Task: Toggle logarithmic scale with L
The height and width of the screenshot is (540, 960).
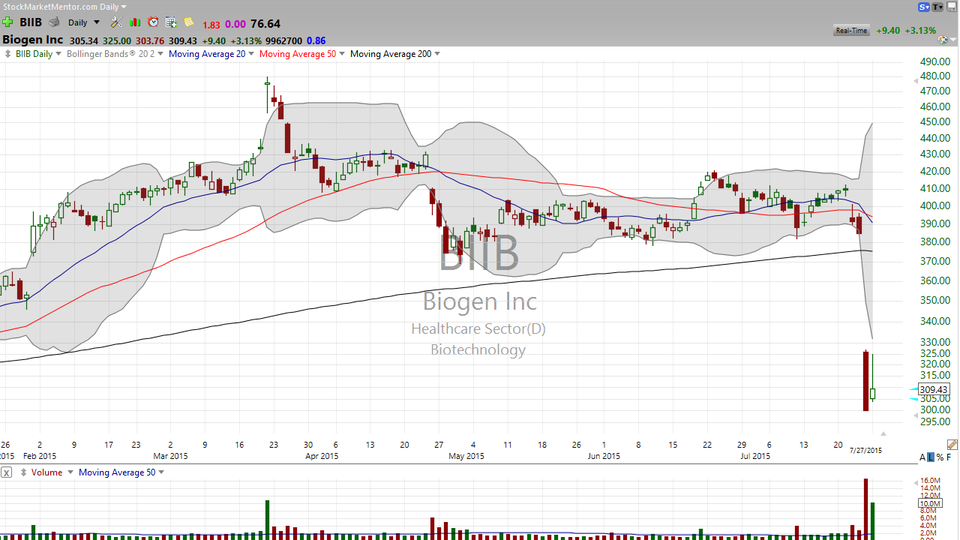Action: [931, 457]
